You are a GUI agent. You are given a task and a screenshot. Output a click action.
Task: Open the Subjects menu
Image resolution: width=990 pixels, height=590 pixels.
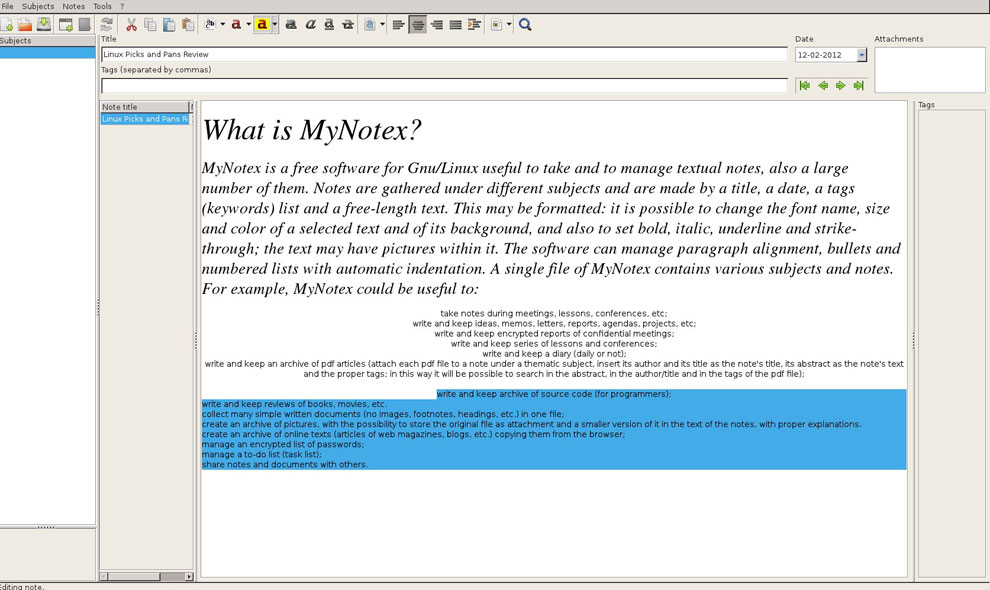coord(38,6)
